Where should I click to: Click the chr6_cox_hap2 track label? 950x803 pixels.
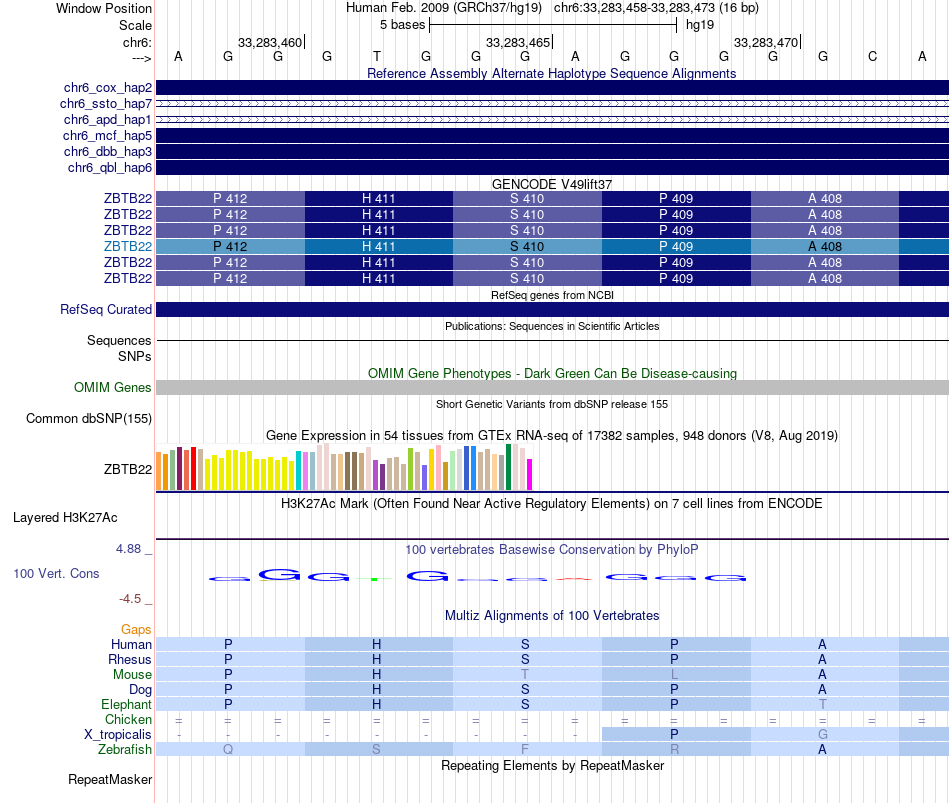[x=108, y=88]
